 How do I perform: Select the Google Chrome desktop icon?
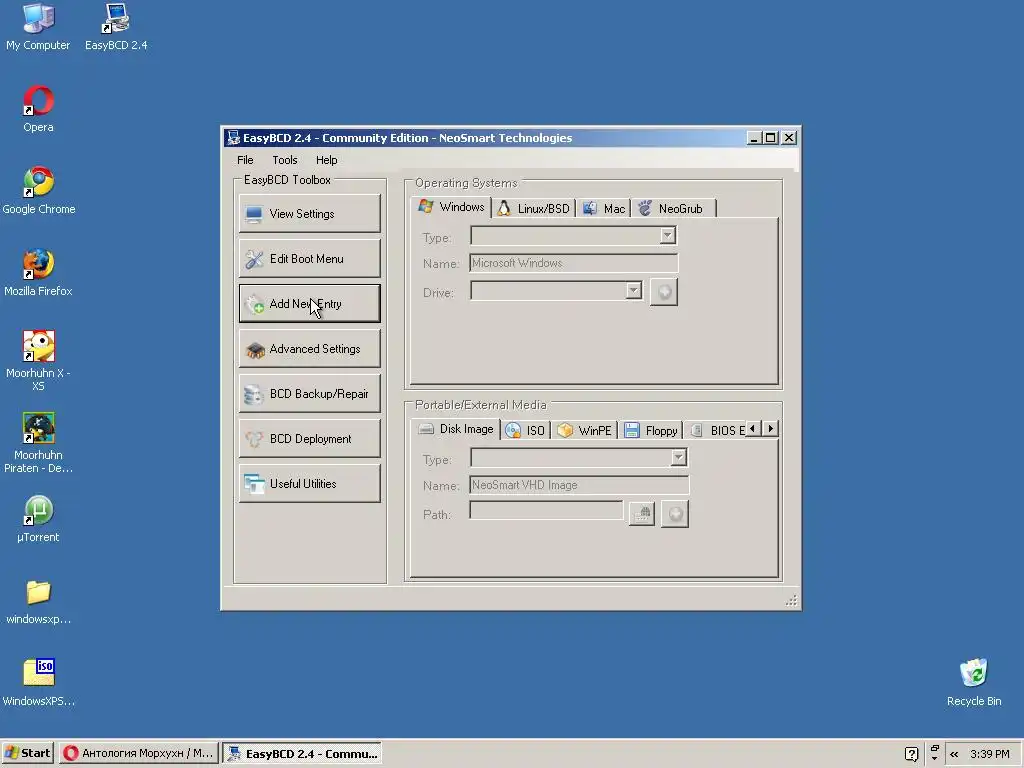[39, 190]
